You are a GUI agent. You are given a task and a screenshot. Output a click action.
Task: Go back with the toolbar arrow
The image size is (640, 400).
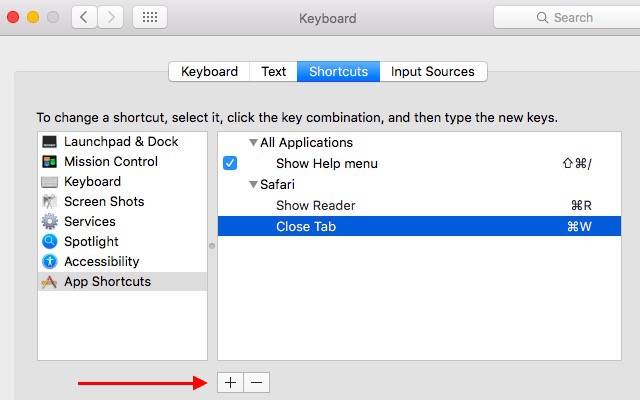[83, 17]
